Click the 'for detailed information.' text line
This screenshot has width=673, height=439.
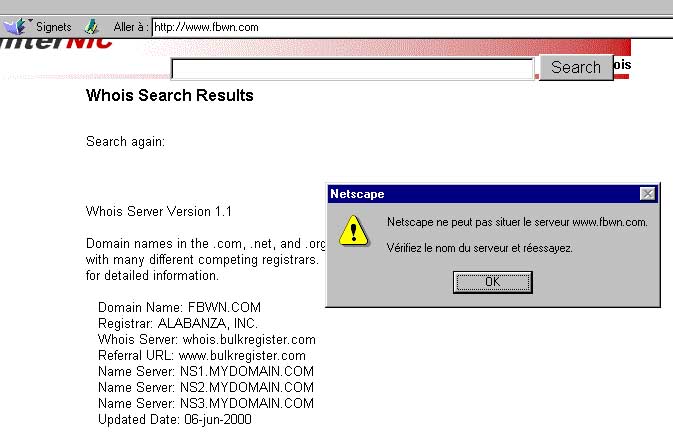click(152, 276)
